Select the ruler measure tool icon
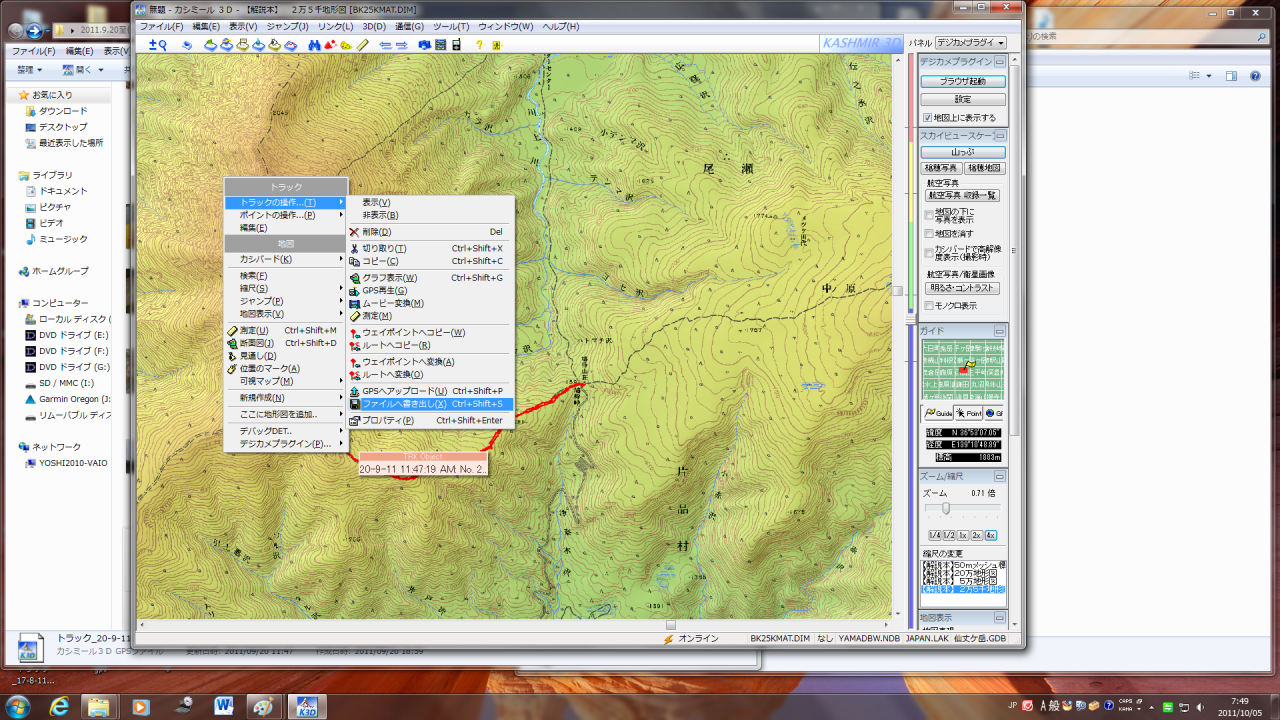The image size is (1280, 720). pyautogui.click(x=362, y=45)
